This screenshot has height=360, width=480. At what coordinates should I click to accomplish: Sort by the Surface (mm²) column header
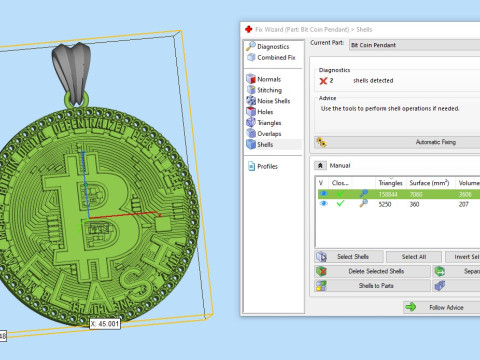pyautogui.click(x=429, y=183)
